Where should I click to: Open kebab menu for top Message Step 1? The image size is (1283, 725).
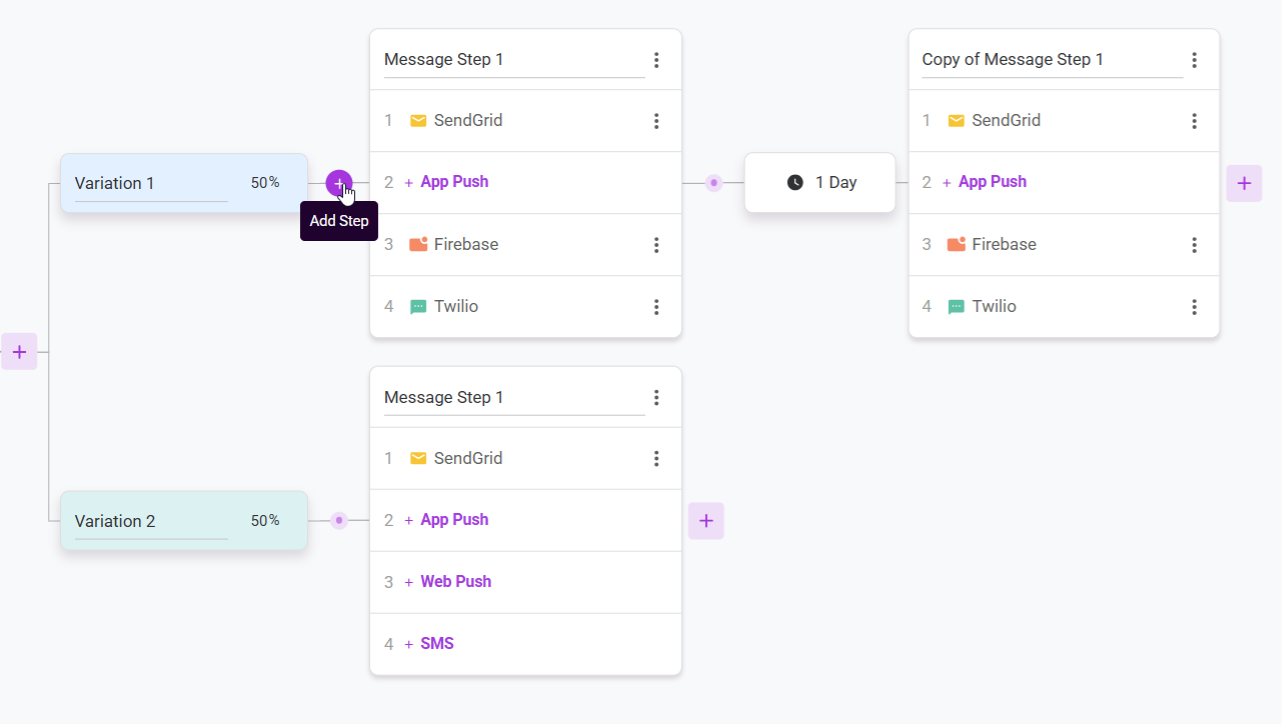(656, 60)
